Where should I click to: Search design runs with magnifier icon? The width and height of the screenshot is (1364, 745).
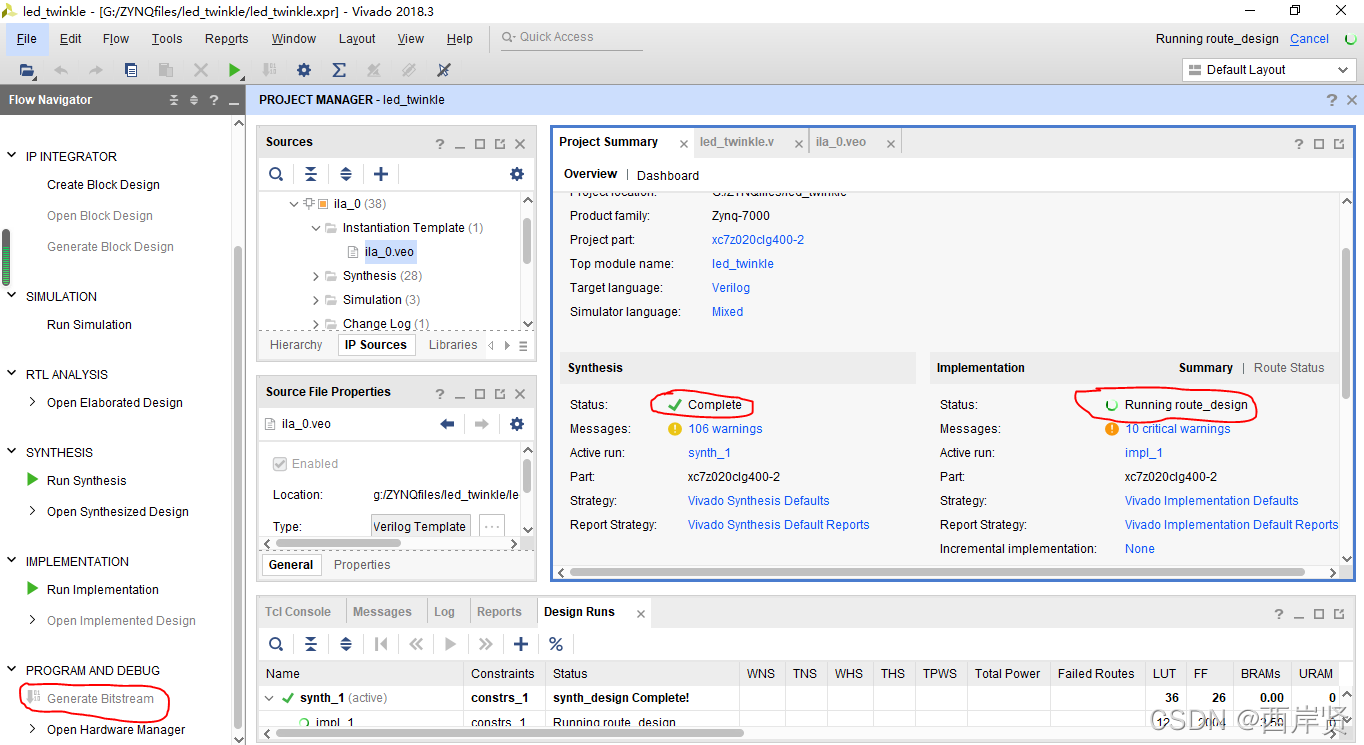pyautogui.click(x=276, y=644)
